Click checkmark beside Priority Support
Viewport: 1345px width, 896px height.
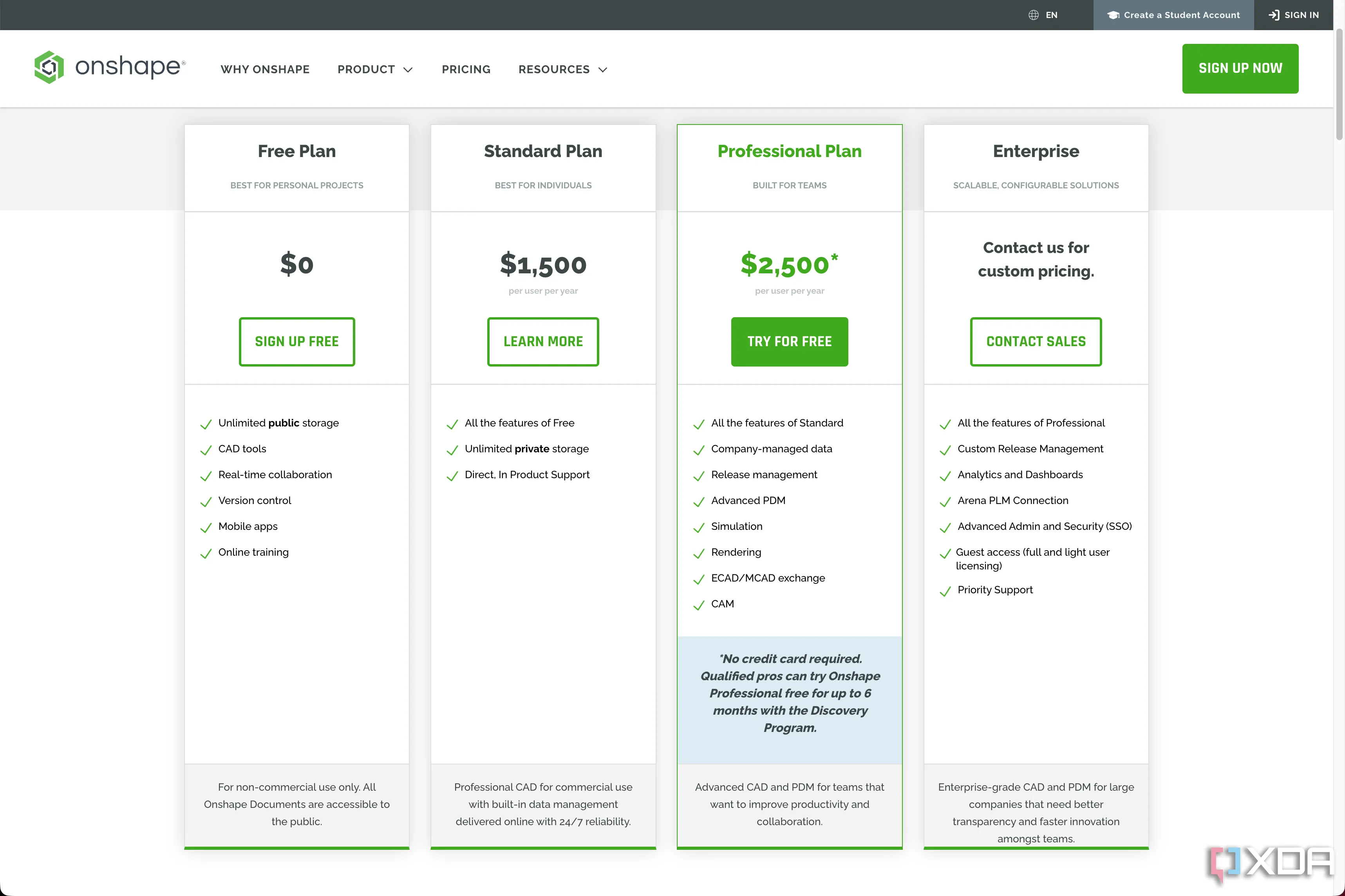click(945, 591)
